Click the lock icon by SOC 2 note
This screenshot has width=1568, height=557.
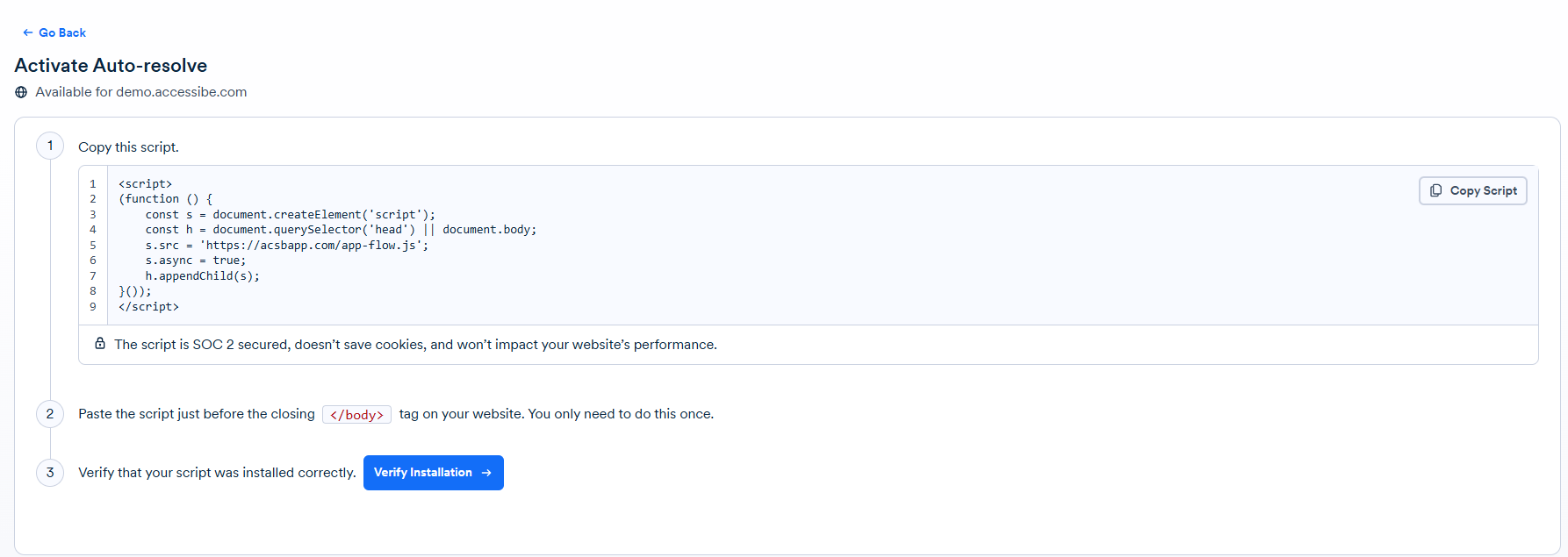[x=100, y=344]
